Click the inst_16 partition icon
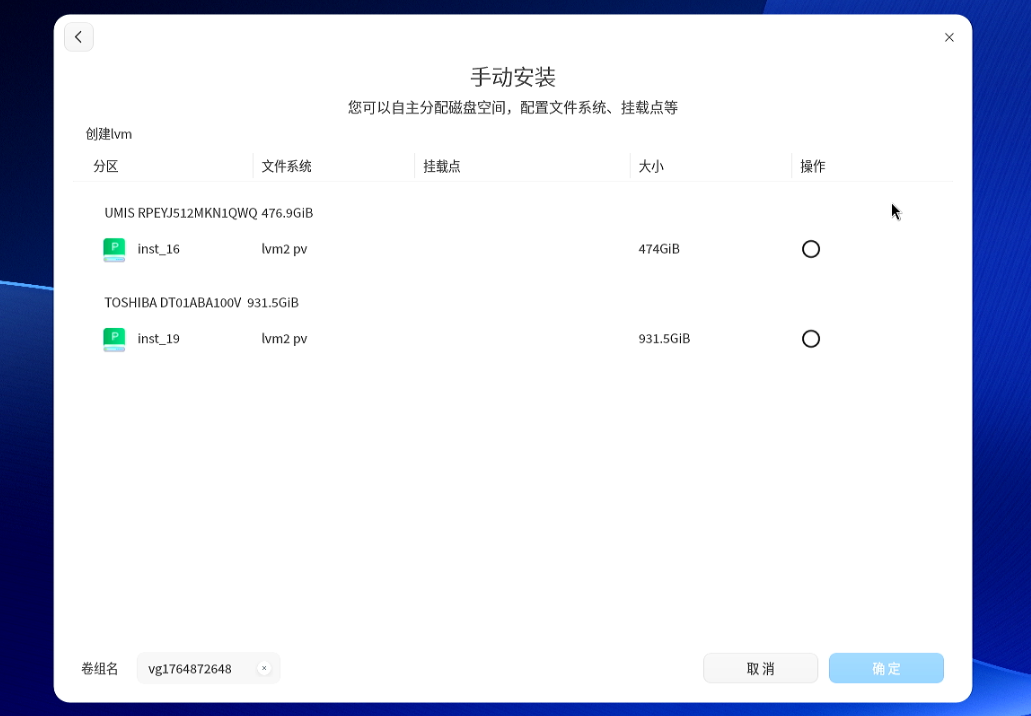 click(x=114, y=250)
